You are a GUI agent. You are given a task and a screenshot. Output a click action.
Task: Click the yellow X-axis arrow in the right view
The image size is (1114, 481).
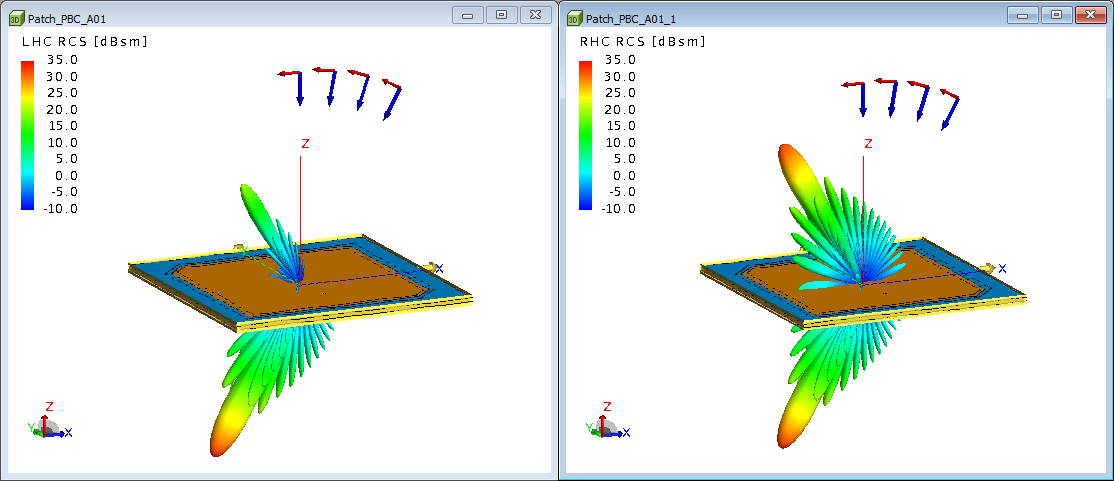[x=990, y=267]
